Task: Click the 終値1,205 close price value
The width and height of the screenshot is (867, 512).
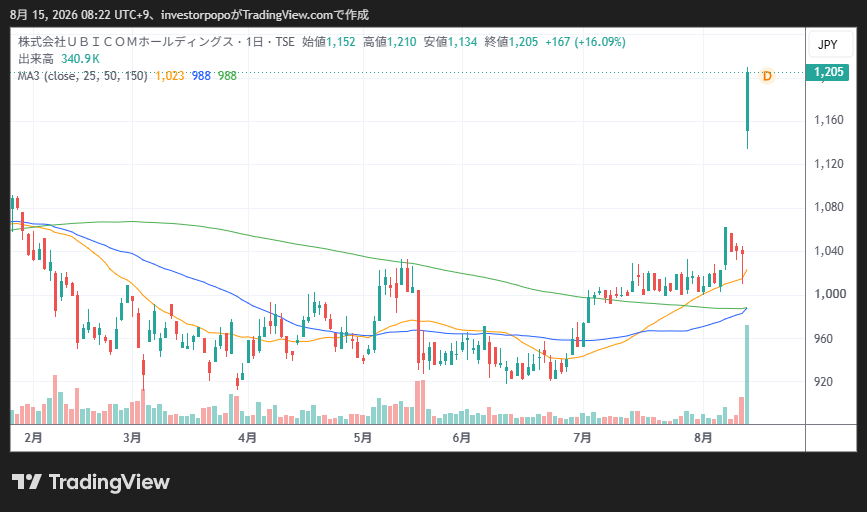Action: pyautogui.click(x=511, y=42)
